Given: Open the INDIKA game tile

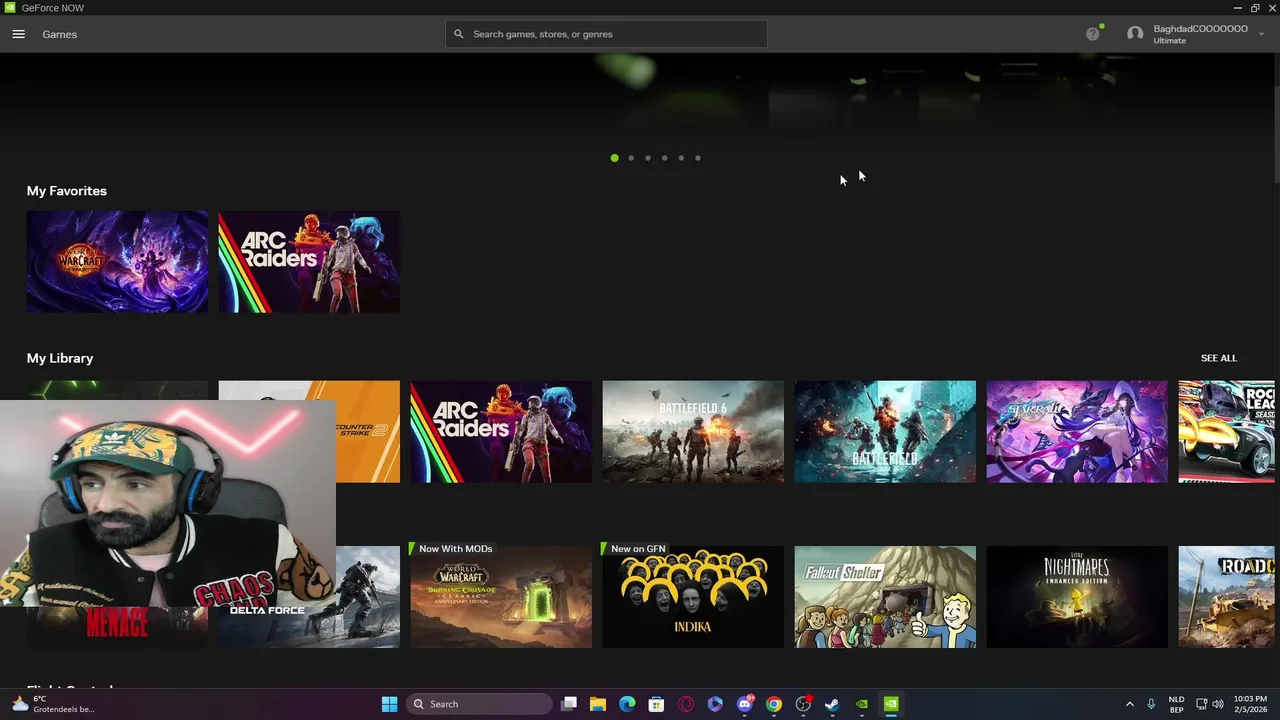Looking at the screenshot, I should coord(693,597).
